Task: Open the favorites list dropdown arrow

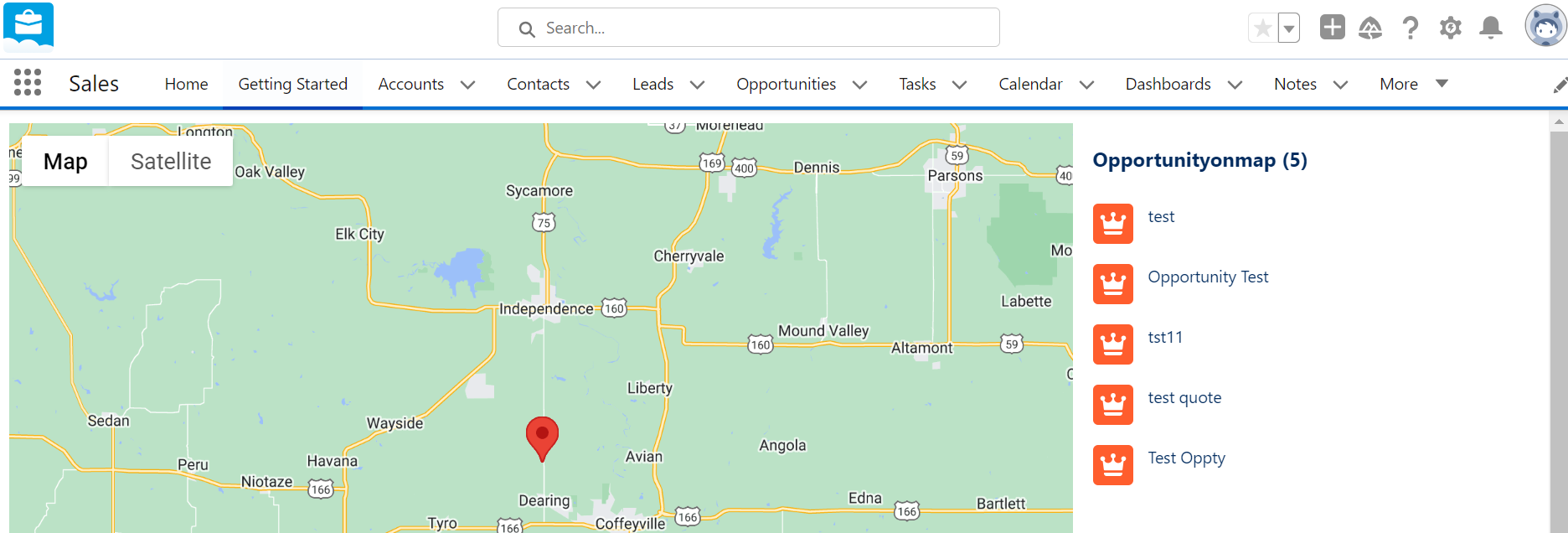Action: 1289,28
